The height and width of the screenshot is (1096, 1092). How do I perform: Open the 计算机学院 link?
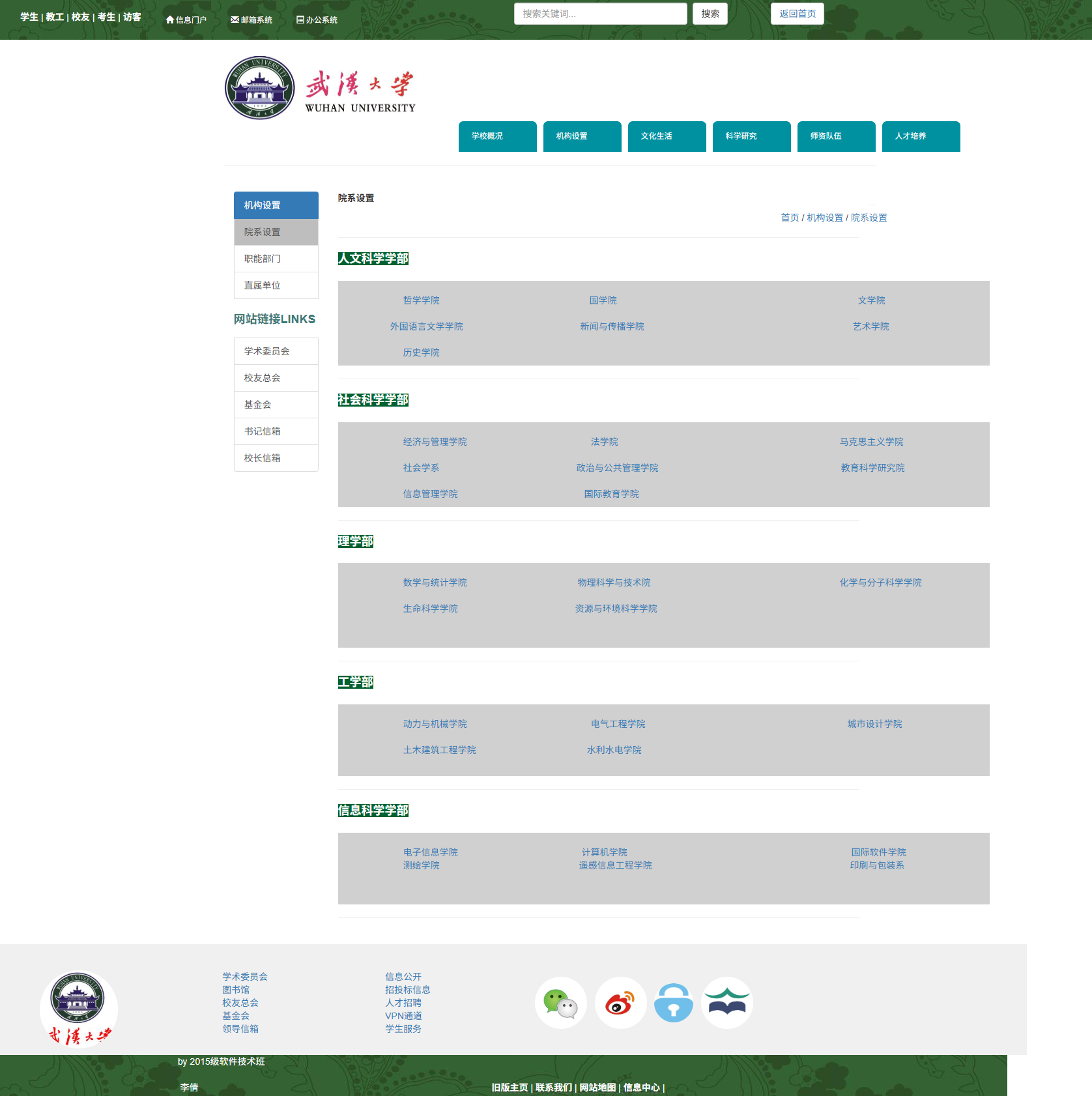[604, 852]
